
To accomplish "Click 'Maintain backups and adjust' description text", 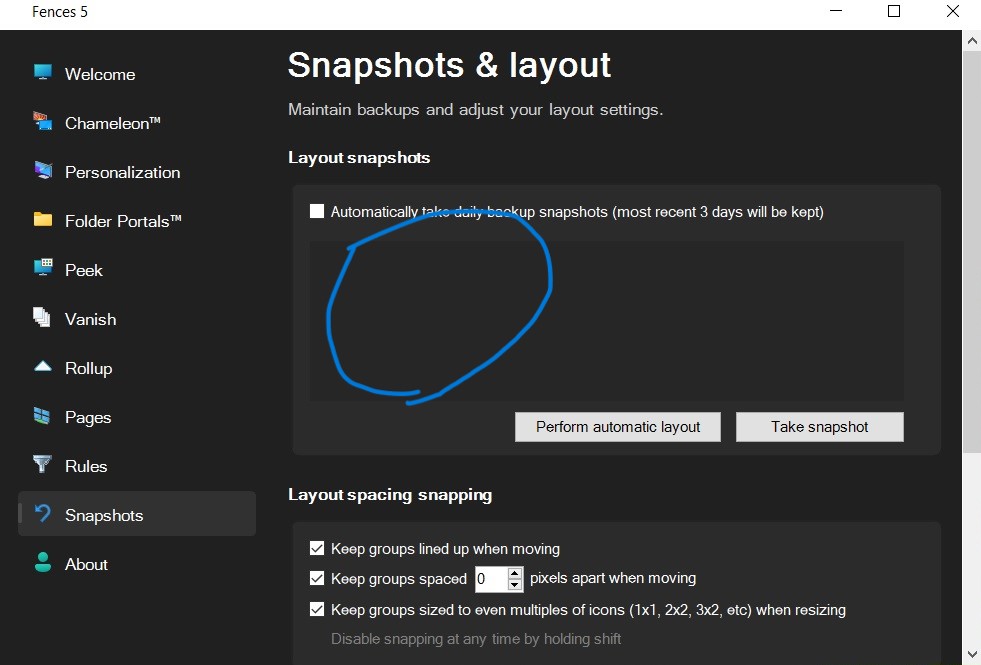I will click(x=475, y=109).
